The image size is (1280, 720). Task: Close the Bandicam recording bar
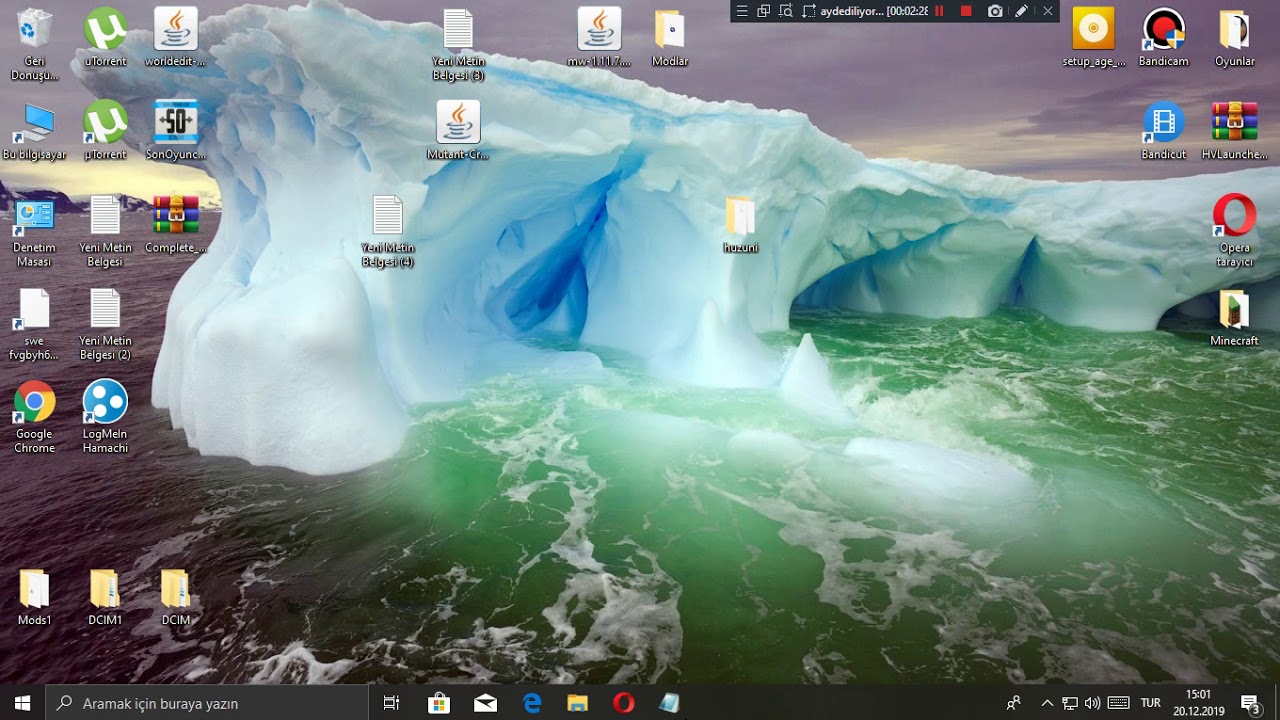1047,11
